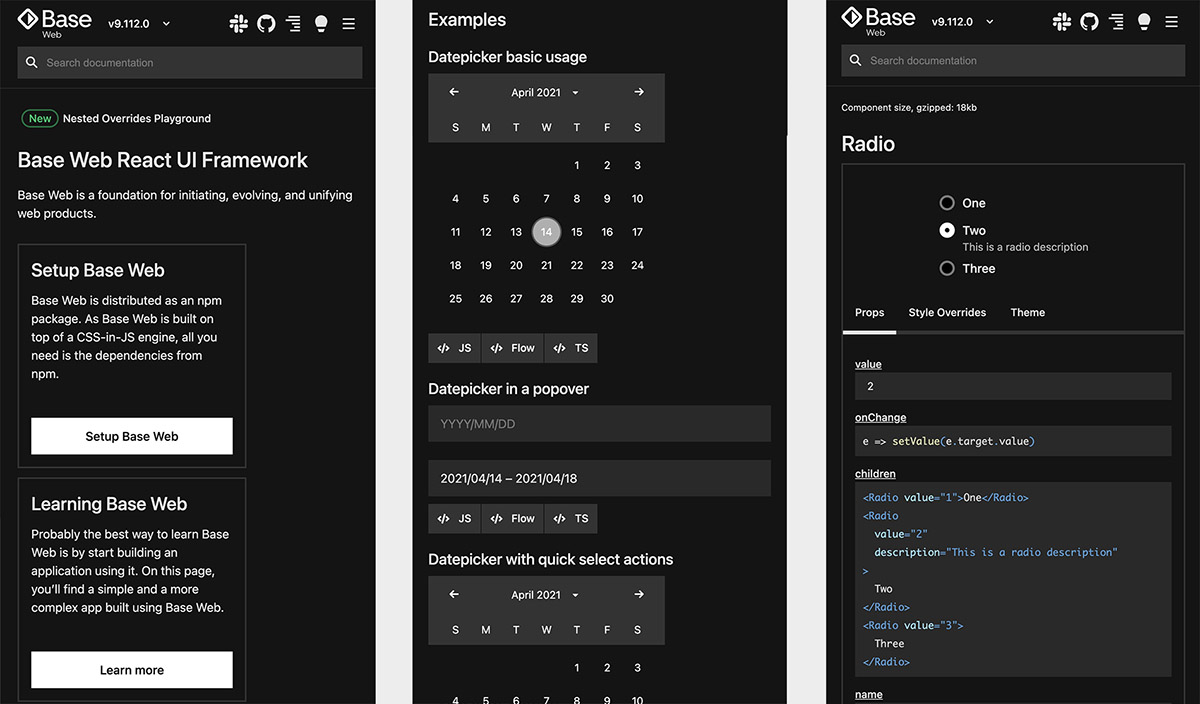The width and height of the screenshot is (1200, 704).
Task: Click the Learn more button
Action: (132, 670)
